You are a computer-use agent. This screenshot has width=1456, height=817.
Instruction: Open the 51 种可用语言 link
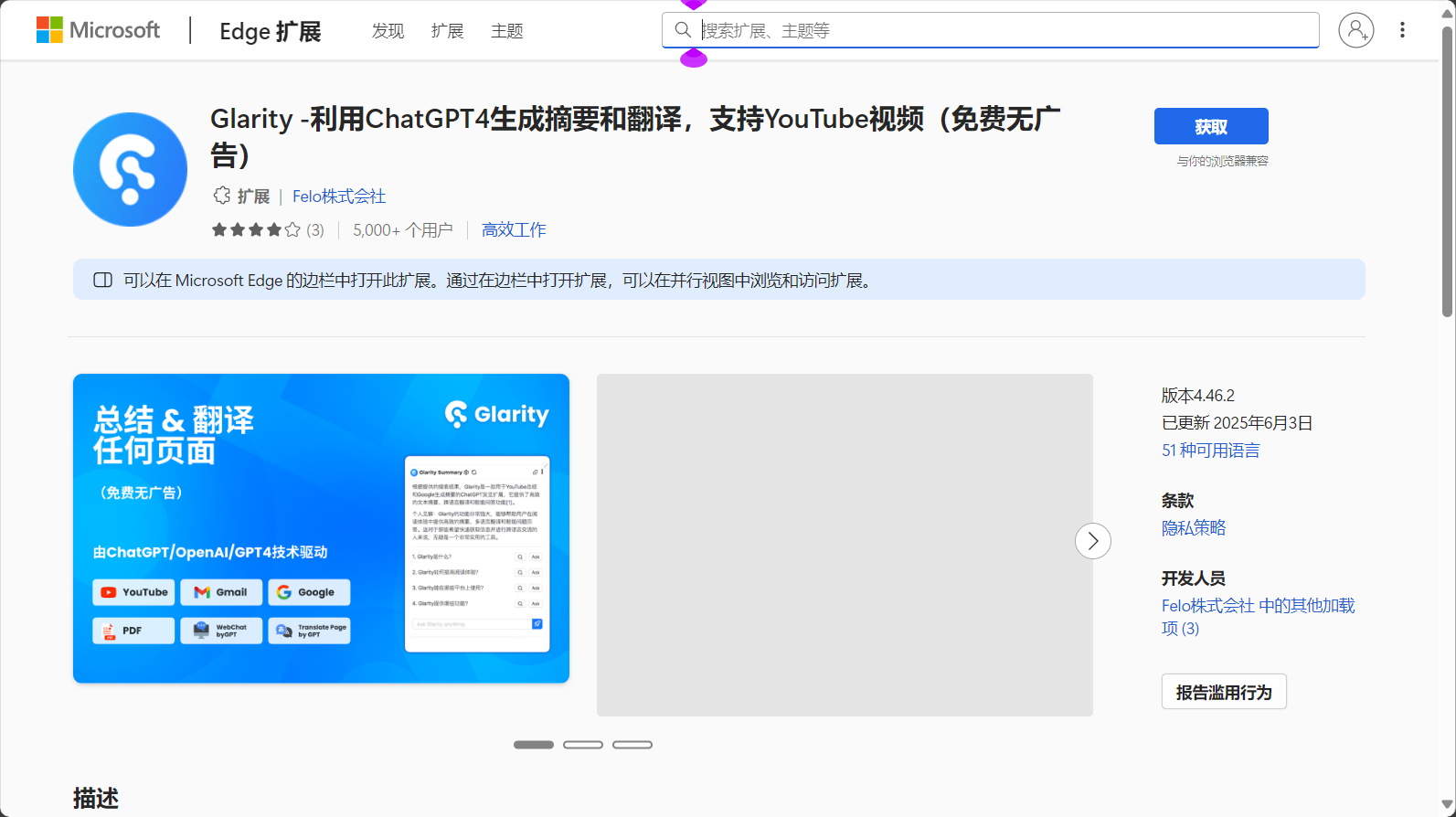[1211, 451]
